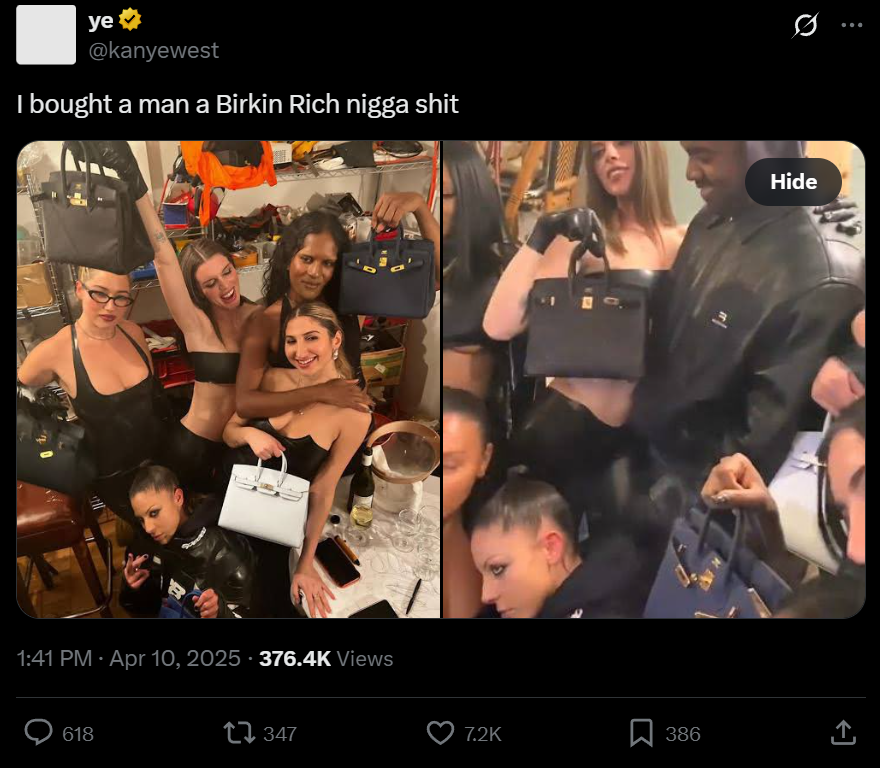Click the 618 replies count

tap(78, 734)
